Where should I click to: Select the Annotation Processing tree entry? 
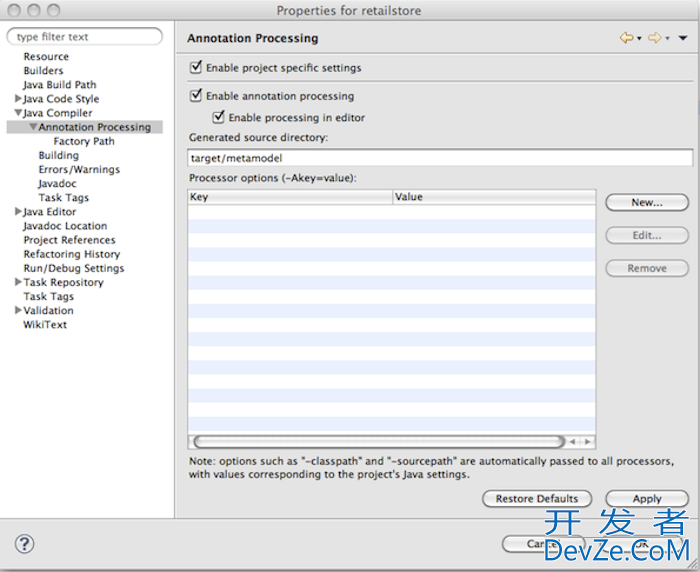95,127
